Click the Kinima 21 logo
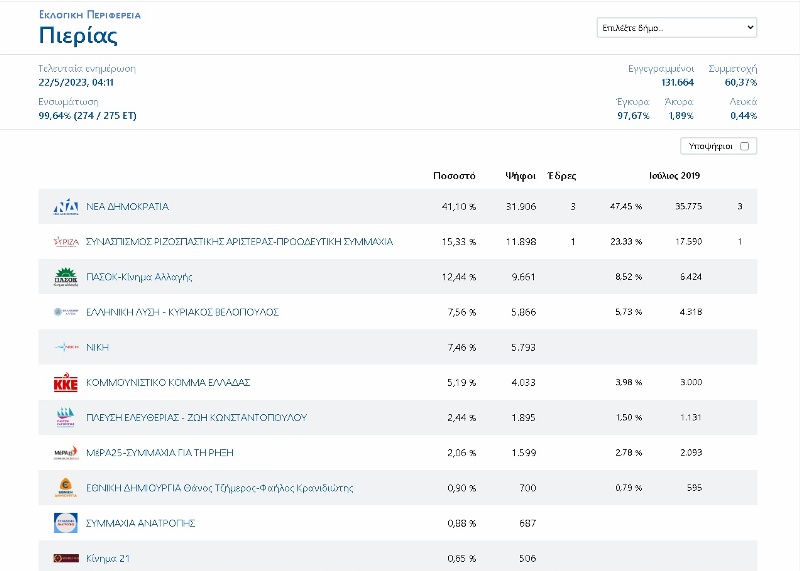Image resolution: width=800 pixels, height=571 pixels. 66,558
